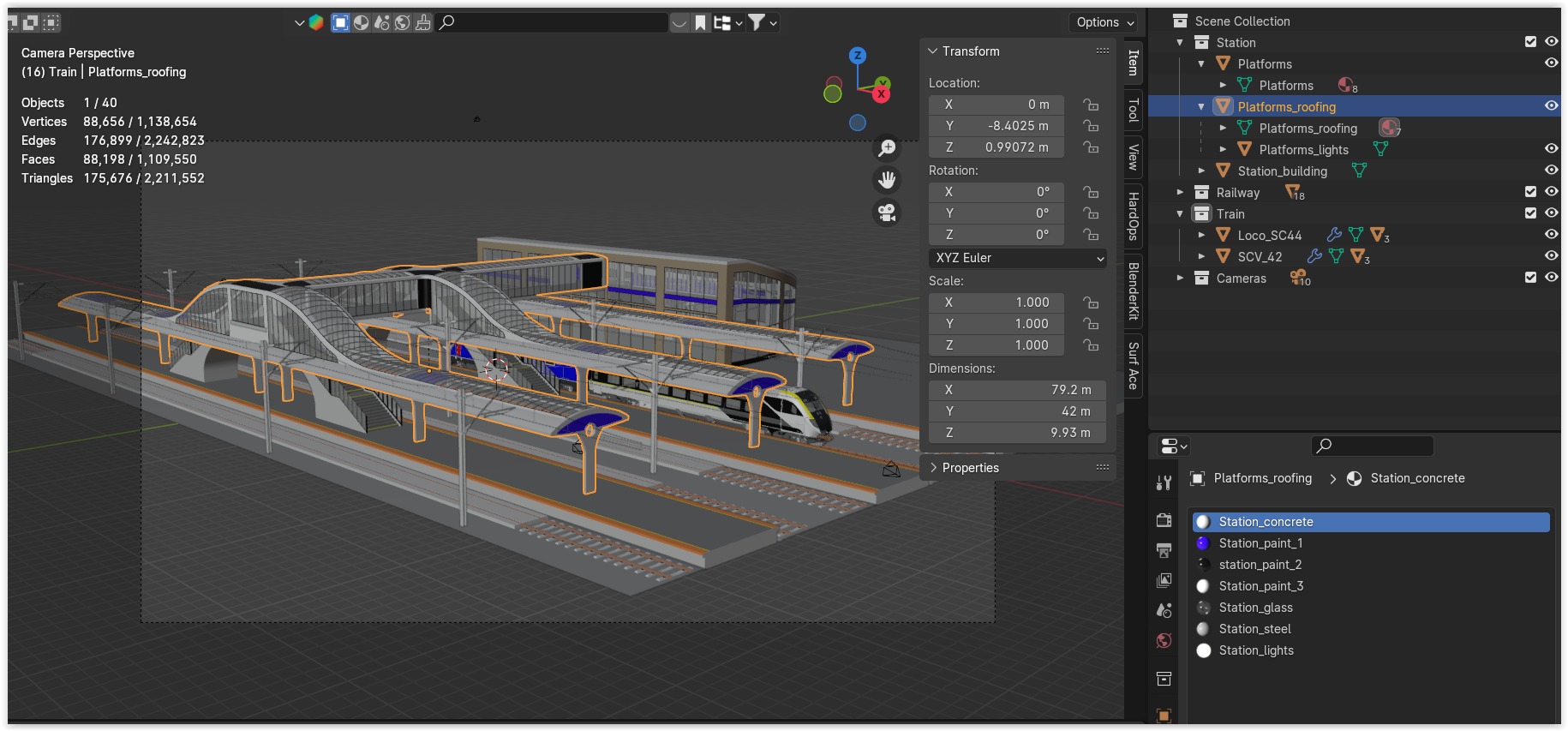The height and width of the screenshot is (731, 1568).
Task: Click the search field in properties editor
Action: (x=1373, y=446)
